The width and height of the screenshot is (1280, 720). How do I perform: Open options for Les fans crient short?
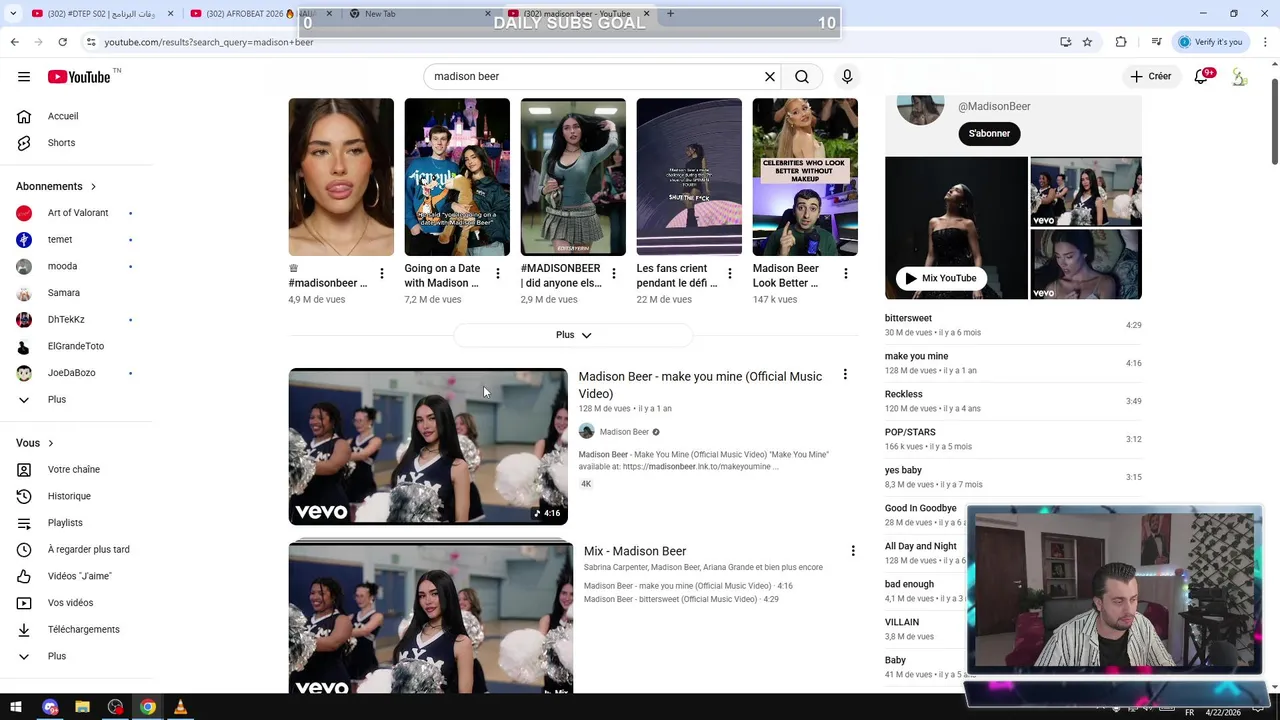[729, 274]
